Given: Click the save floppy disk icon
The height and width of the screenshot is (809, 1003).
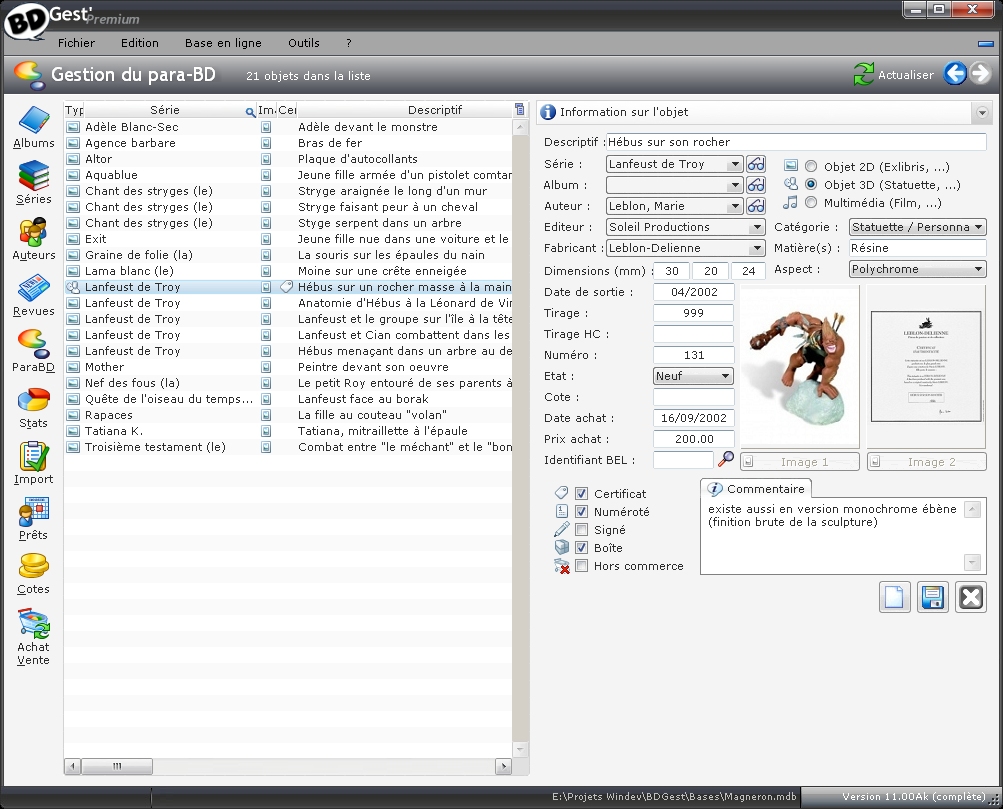Looking at the screenshot, I should click(x=932, y=597).
